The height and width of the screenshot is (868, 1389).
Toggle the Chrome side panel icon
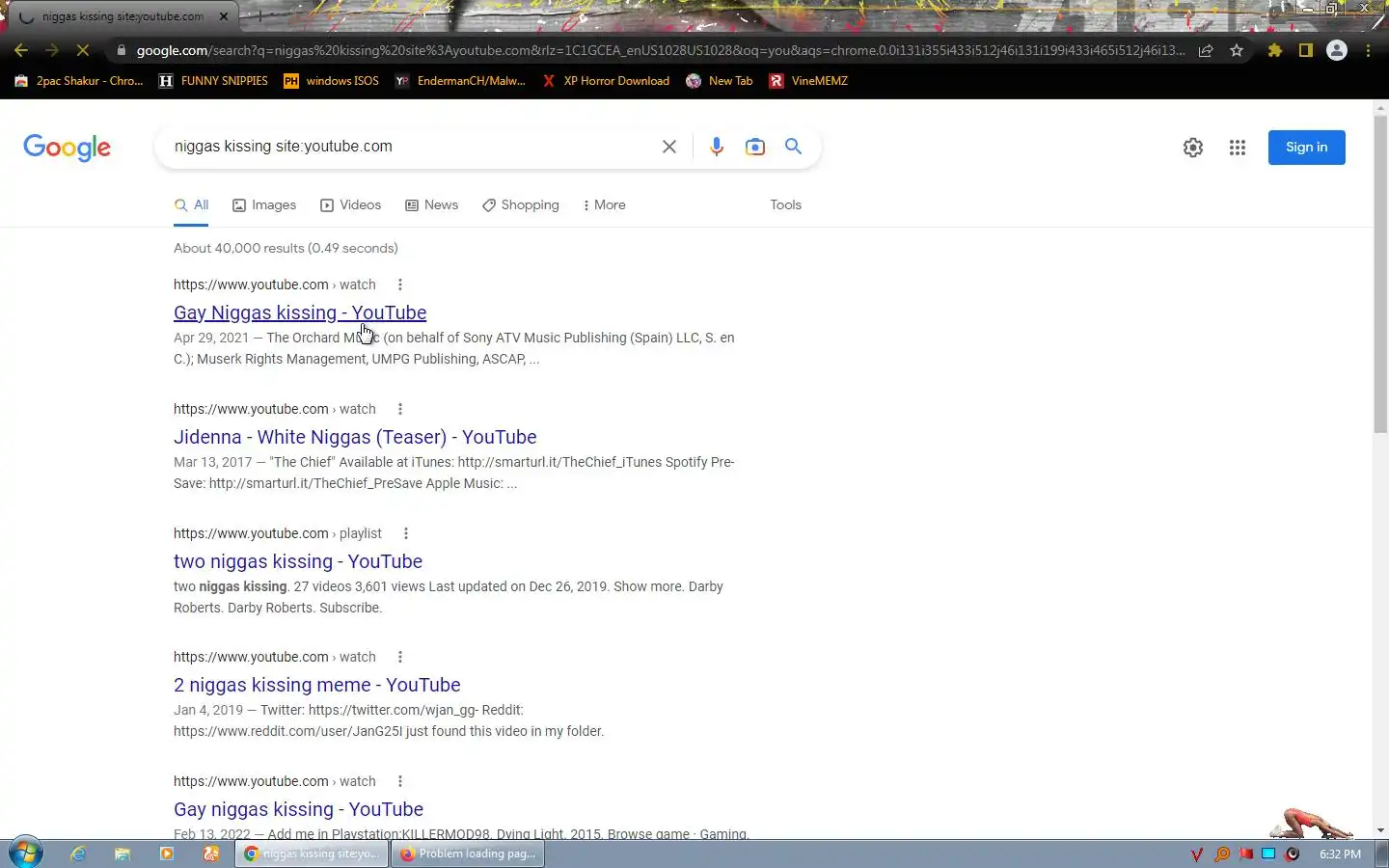click(x=1306, y=50)
